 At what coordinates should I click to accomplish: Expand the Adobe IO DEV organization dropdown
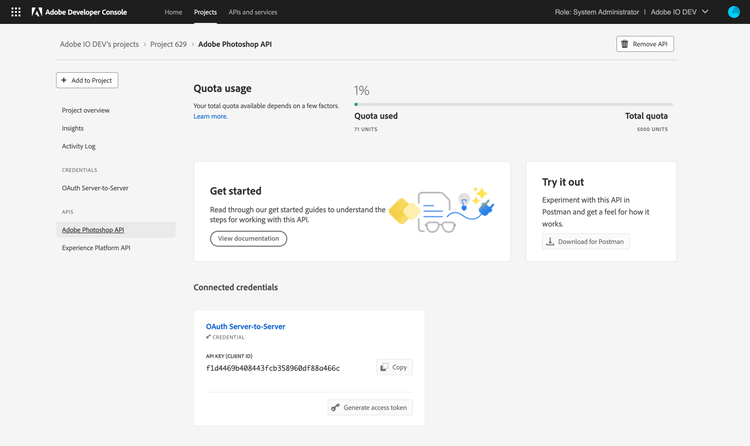pyautogui.click(x=706, y=12)
